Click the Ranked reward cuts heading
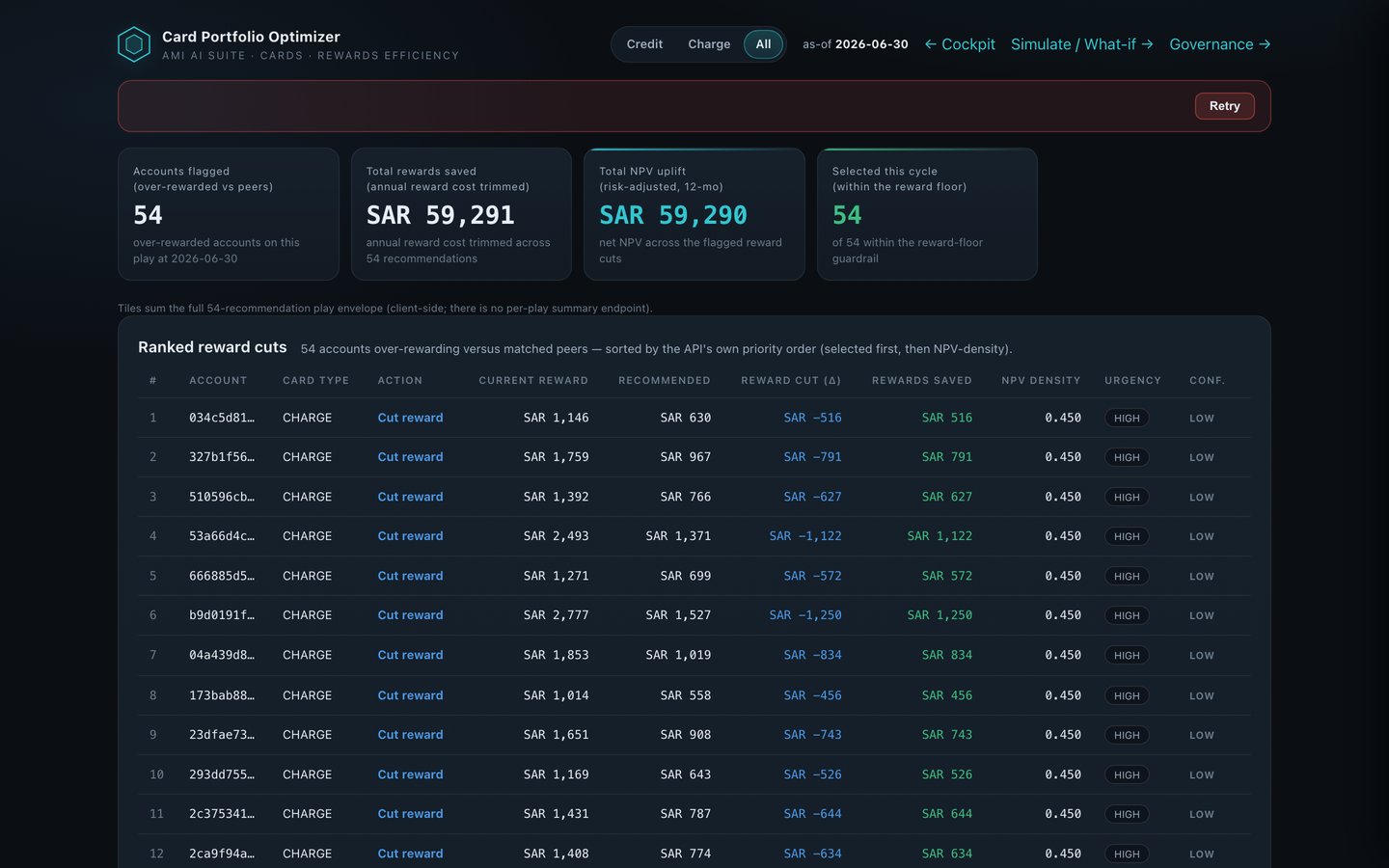 (212, 347)
